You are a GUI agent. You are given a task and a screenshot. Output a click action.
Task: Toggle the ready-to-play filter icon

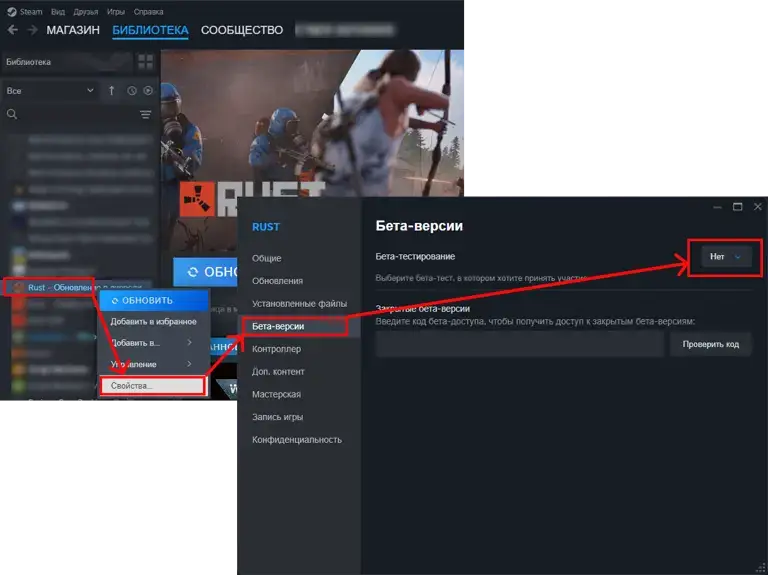(148, 91)
